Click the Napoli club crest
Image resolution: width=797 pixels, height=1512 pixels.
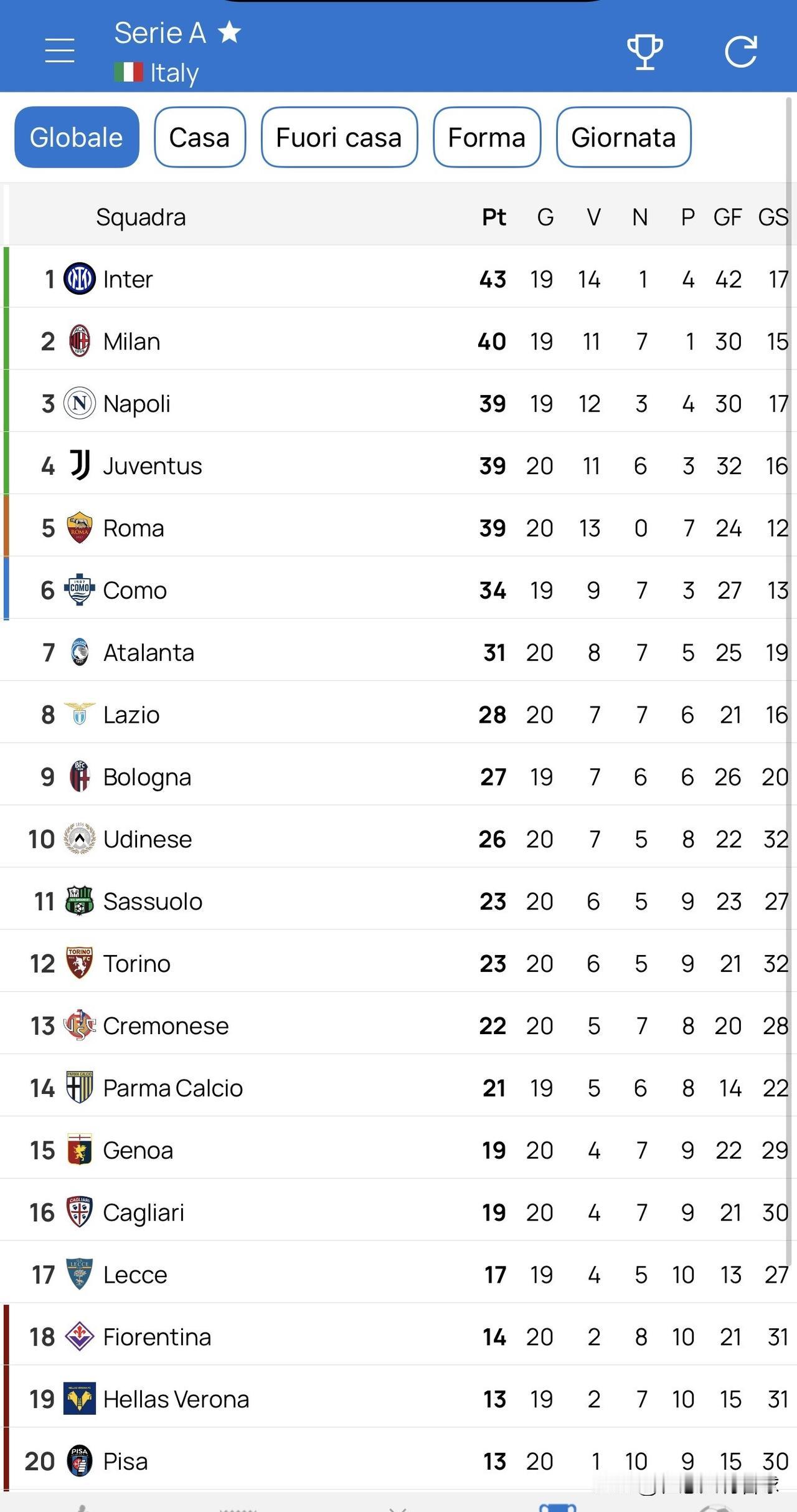point(80,403)
